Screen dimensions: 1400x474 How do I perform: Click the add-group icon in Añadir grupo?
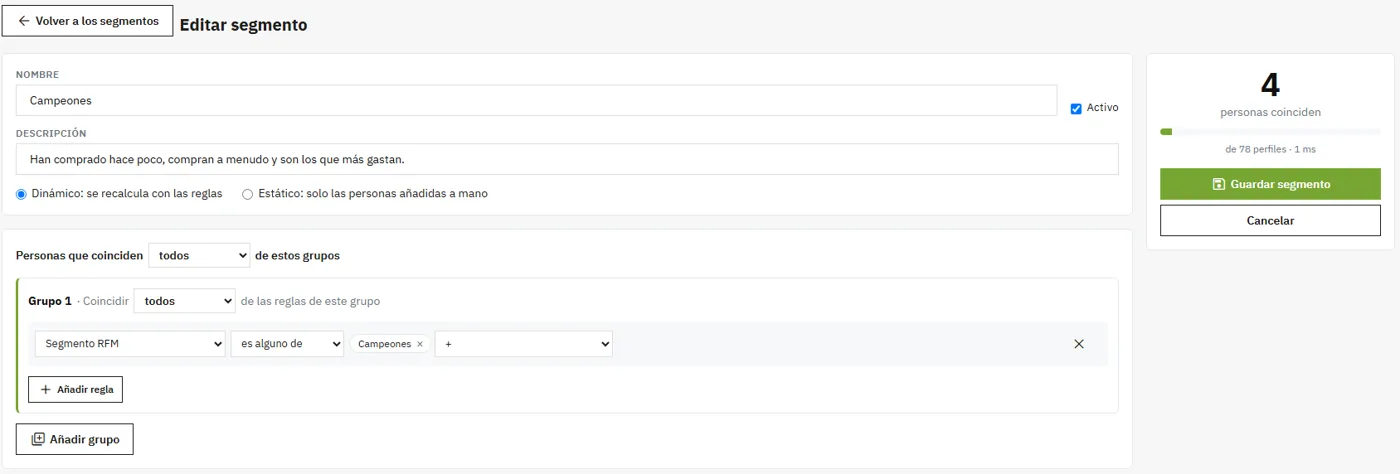click(x=38, y=439)
